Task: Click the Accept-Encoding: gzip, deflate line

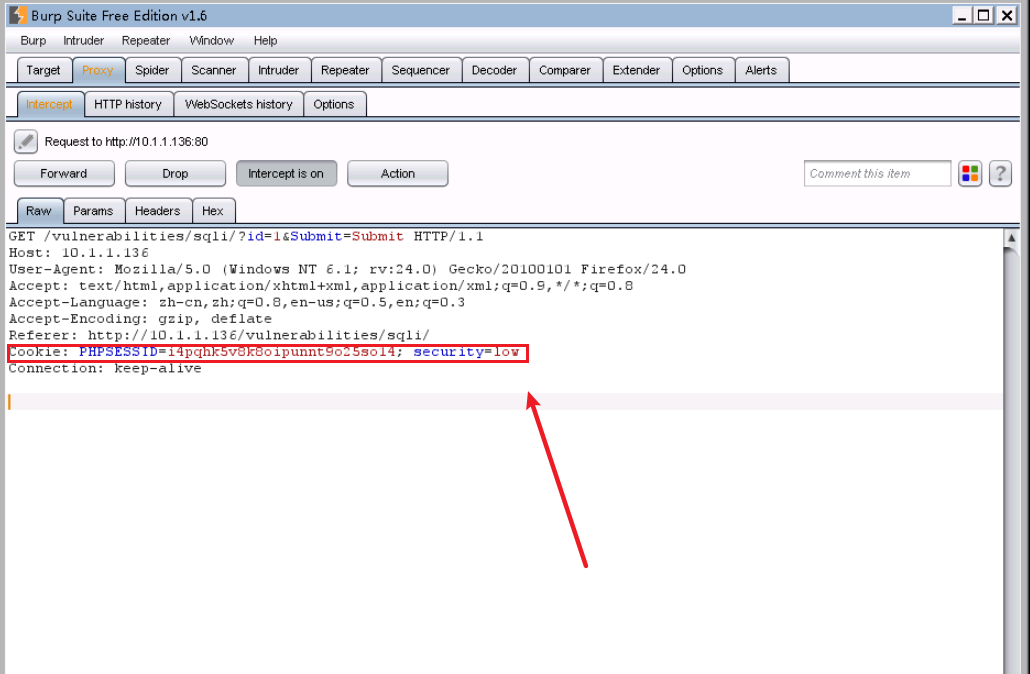Action: click(141, 319)
